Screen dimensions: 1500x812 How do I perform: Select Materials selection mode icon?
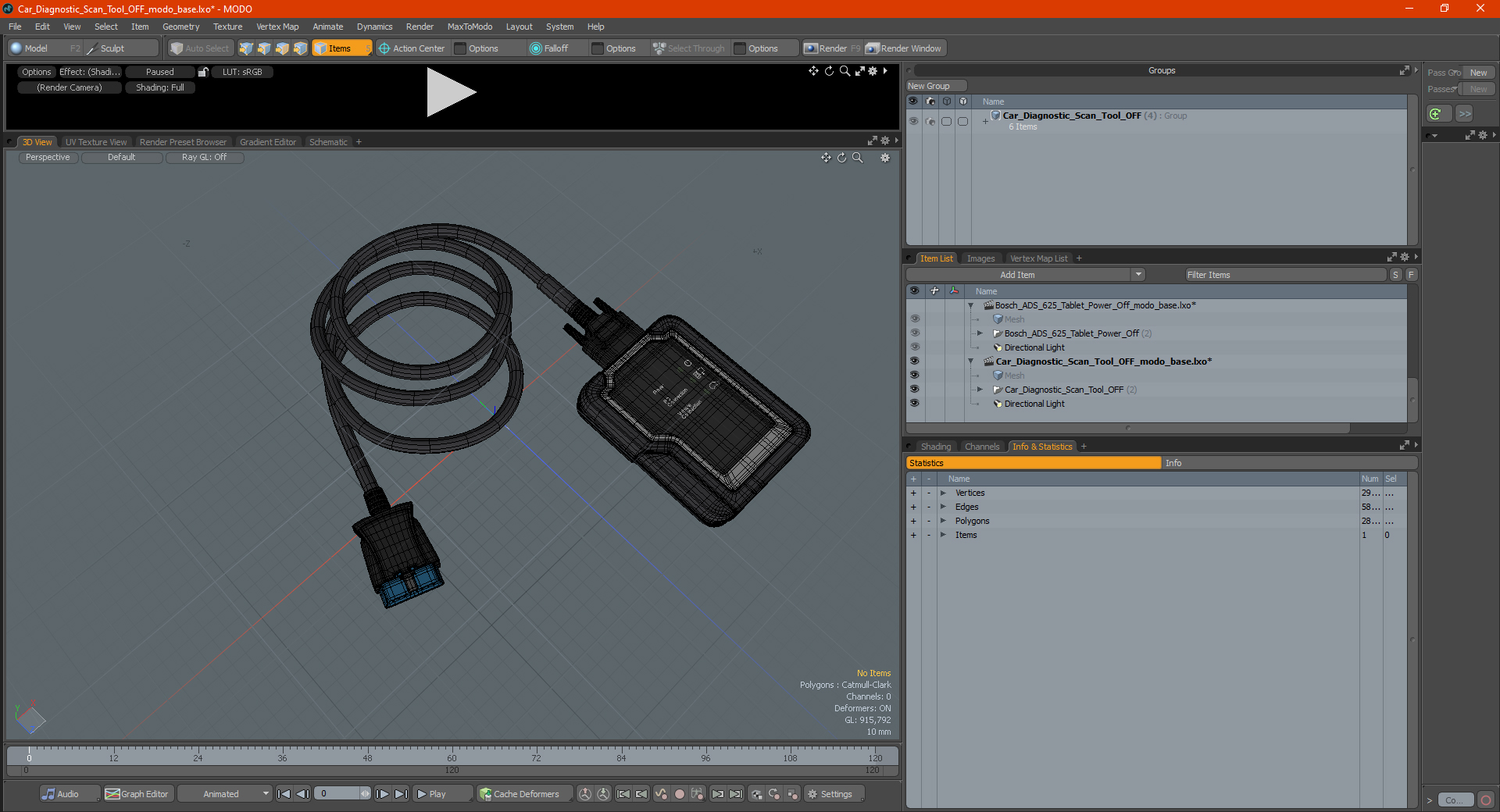(300, 48)
